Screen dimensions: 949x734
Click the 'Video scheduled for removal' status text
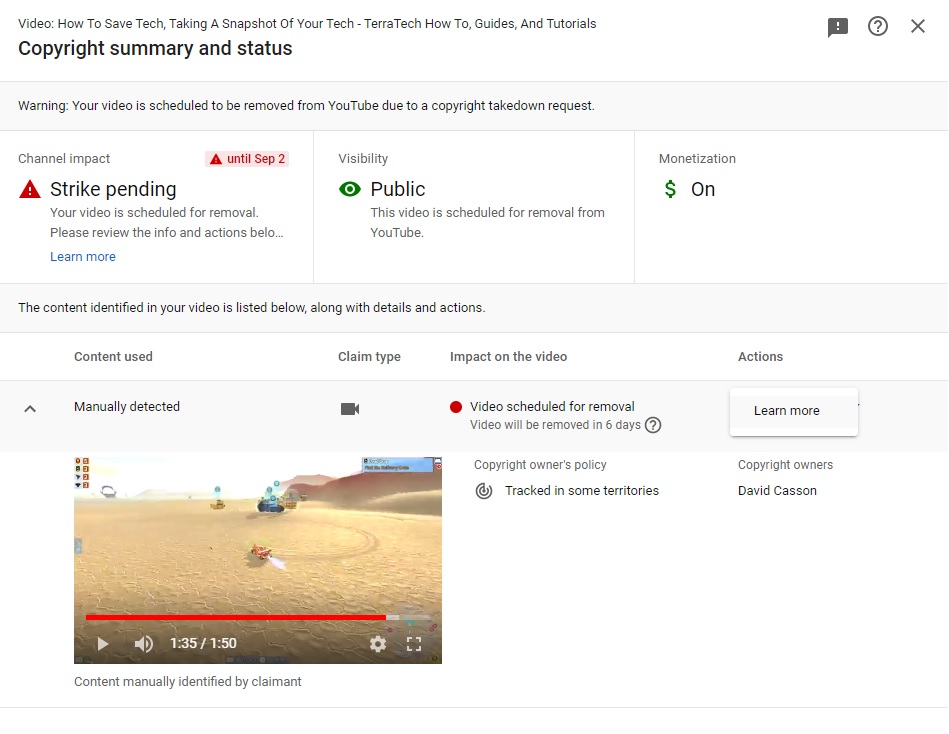click(552, 407)
